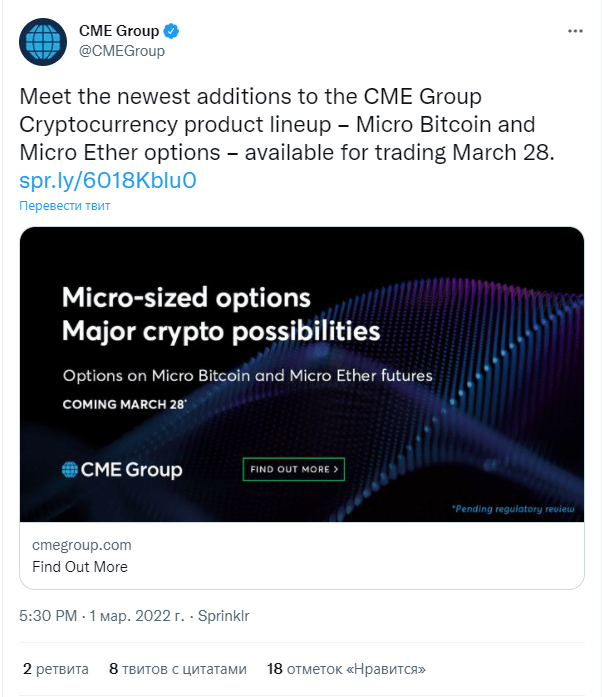Click the cmegroup.com card domain
602x697 pixels.
pos(82,545)
